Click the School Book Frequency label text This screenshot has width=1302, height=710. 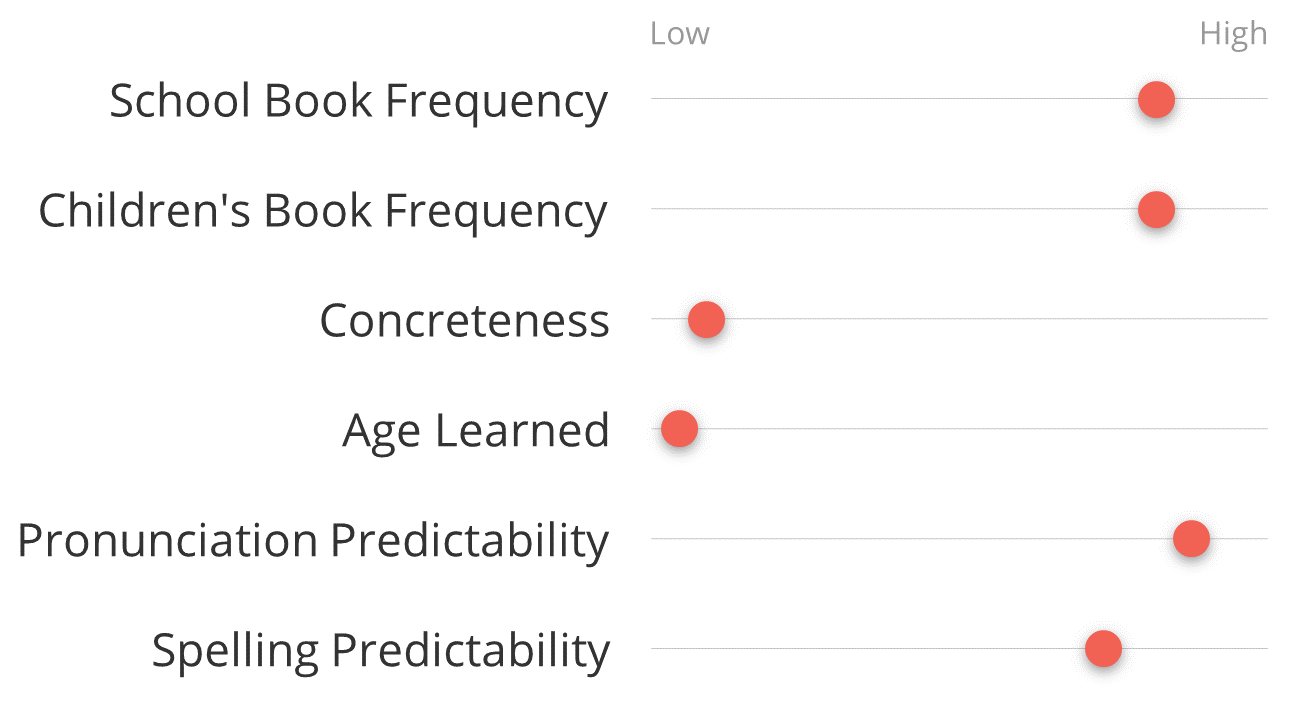358,102
